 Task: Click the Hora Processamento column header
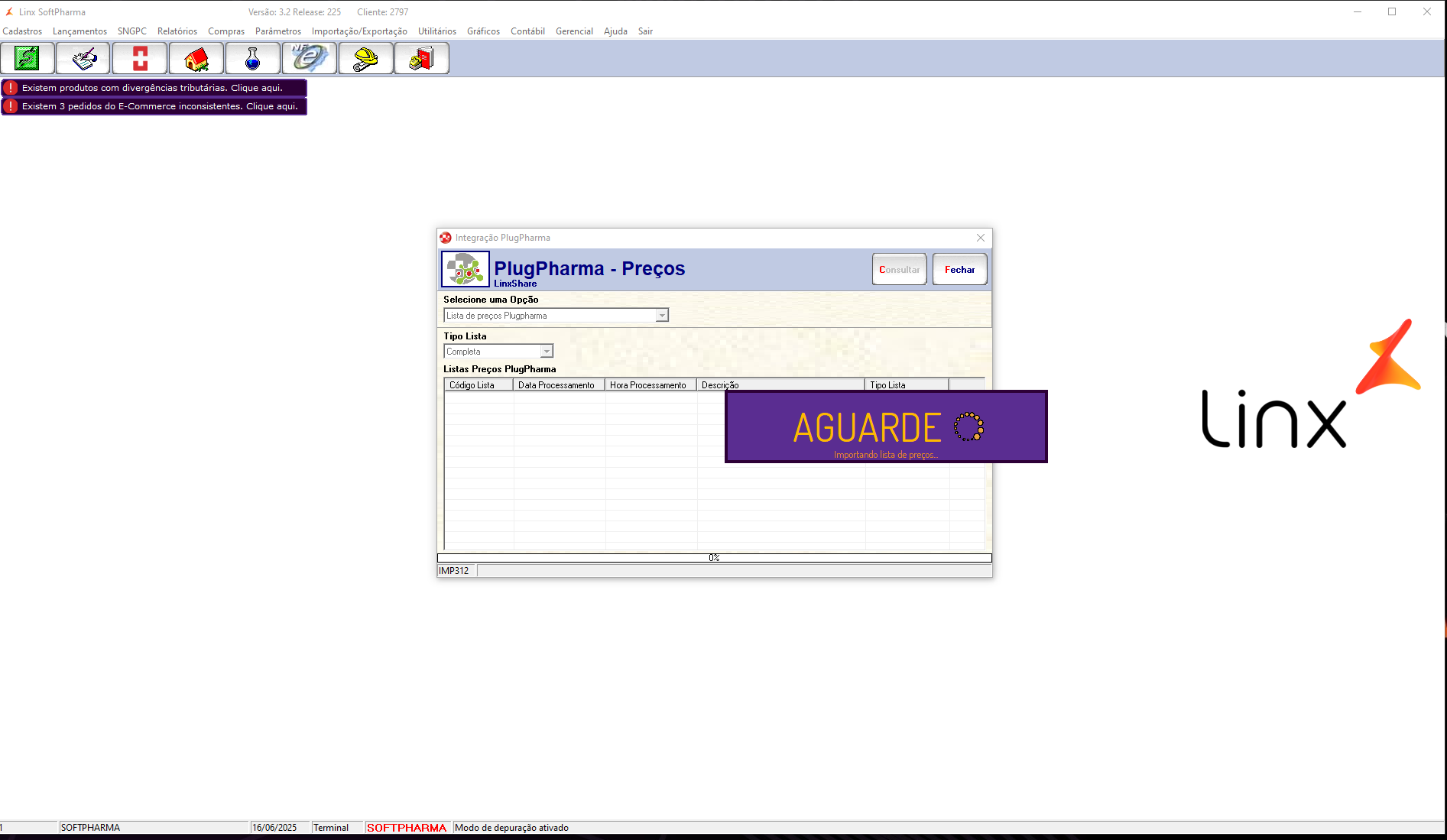click(651, 384)
